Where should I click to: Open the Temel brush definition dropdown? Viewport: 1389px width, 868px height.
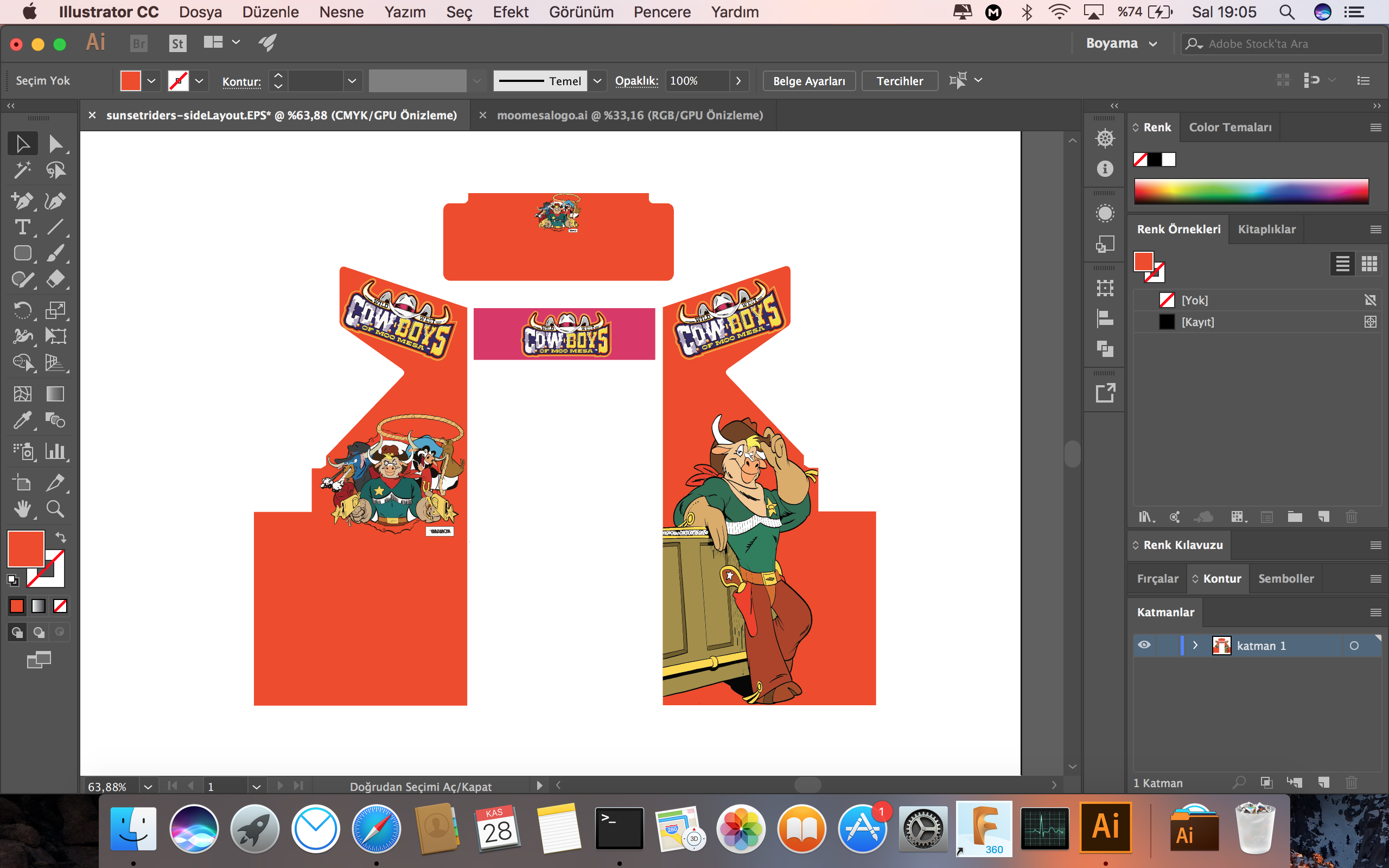pyautogui.click(x=597, y=81)
